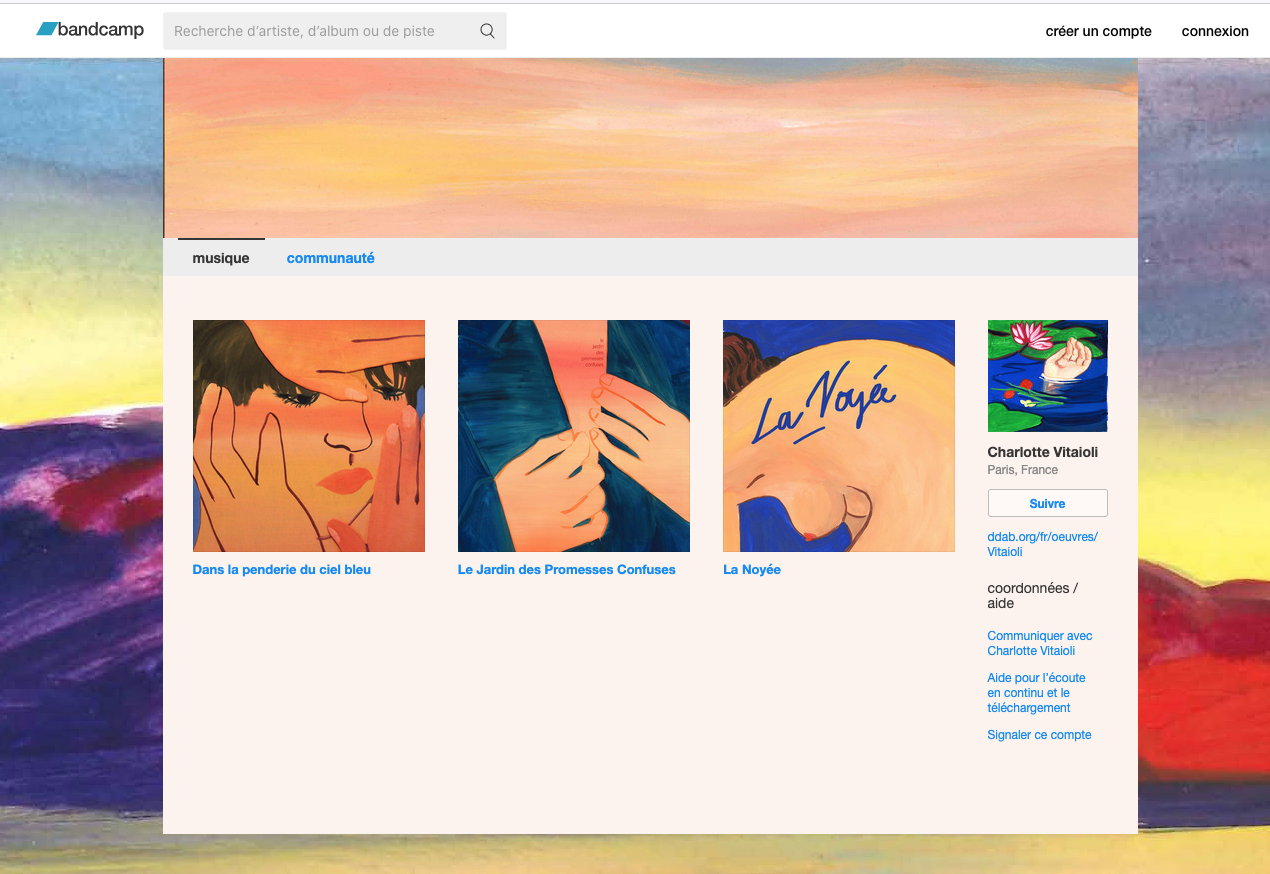The image size is (1270, 874).
Task: Open the ddab.org/fr/oeuvres/Vitaioli link
Action: coord(1042,544)
